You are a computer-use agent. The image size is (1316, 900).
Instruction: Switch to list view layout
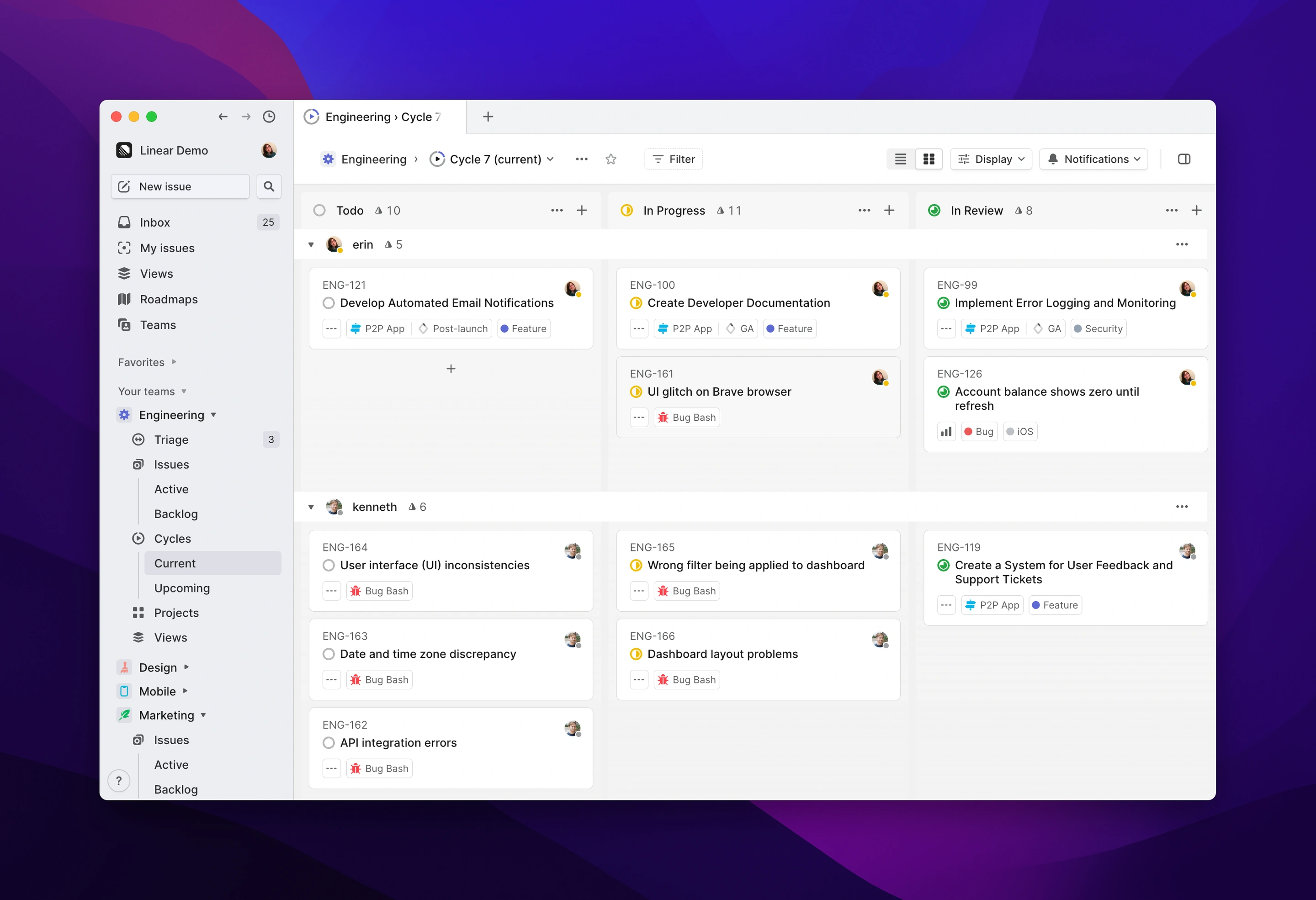[900, 159]
